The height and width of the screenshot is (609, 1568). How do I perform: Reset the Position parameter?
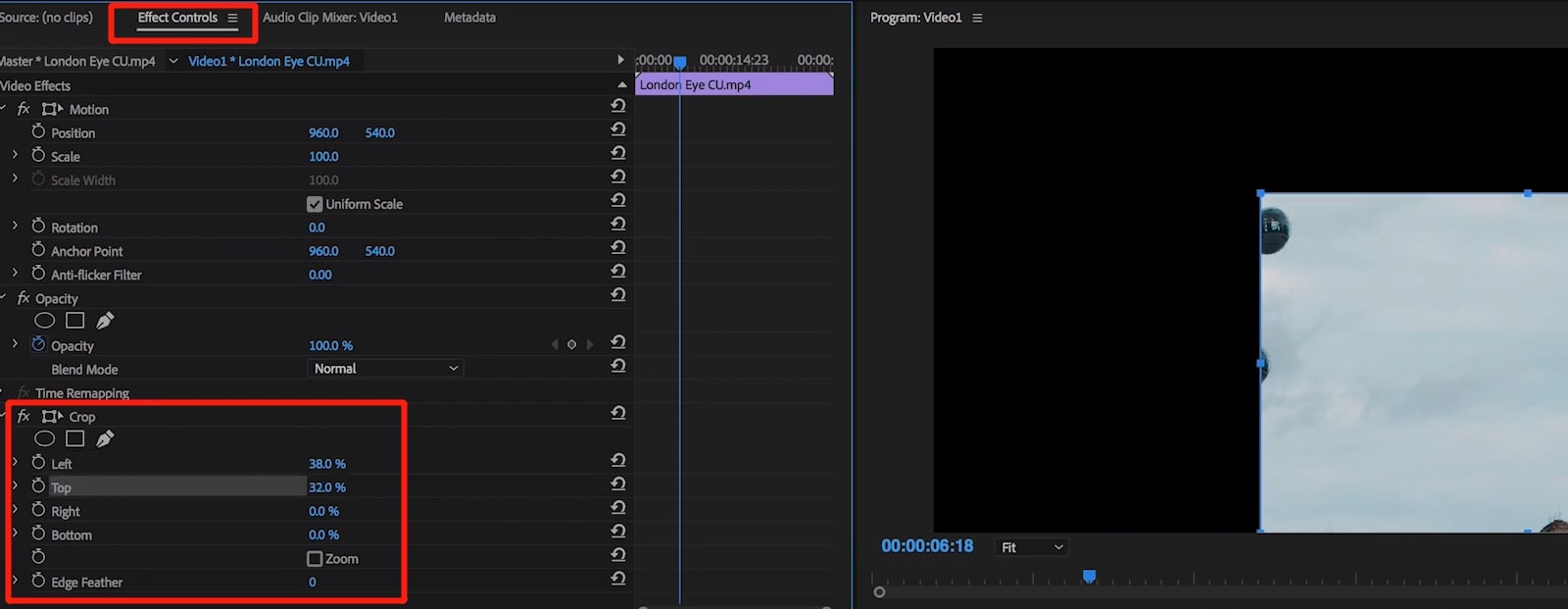(618, 129)
